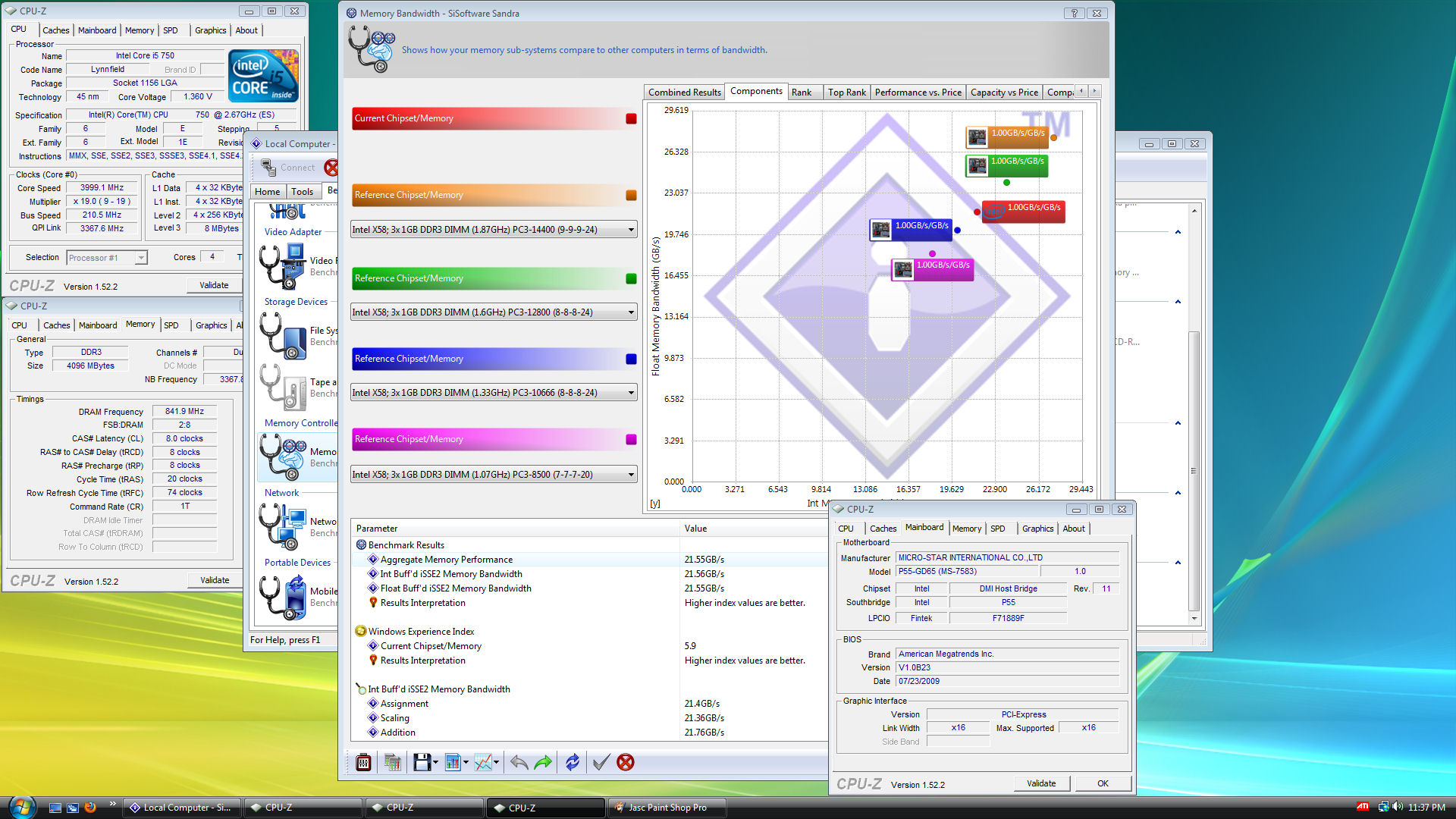Launch Firefox from the quick launch bar
Viewport: 1456px width, 819px height.
pos(90,808)
